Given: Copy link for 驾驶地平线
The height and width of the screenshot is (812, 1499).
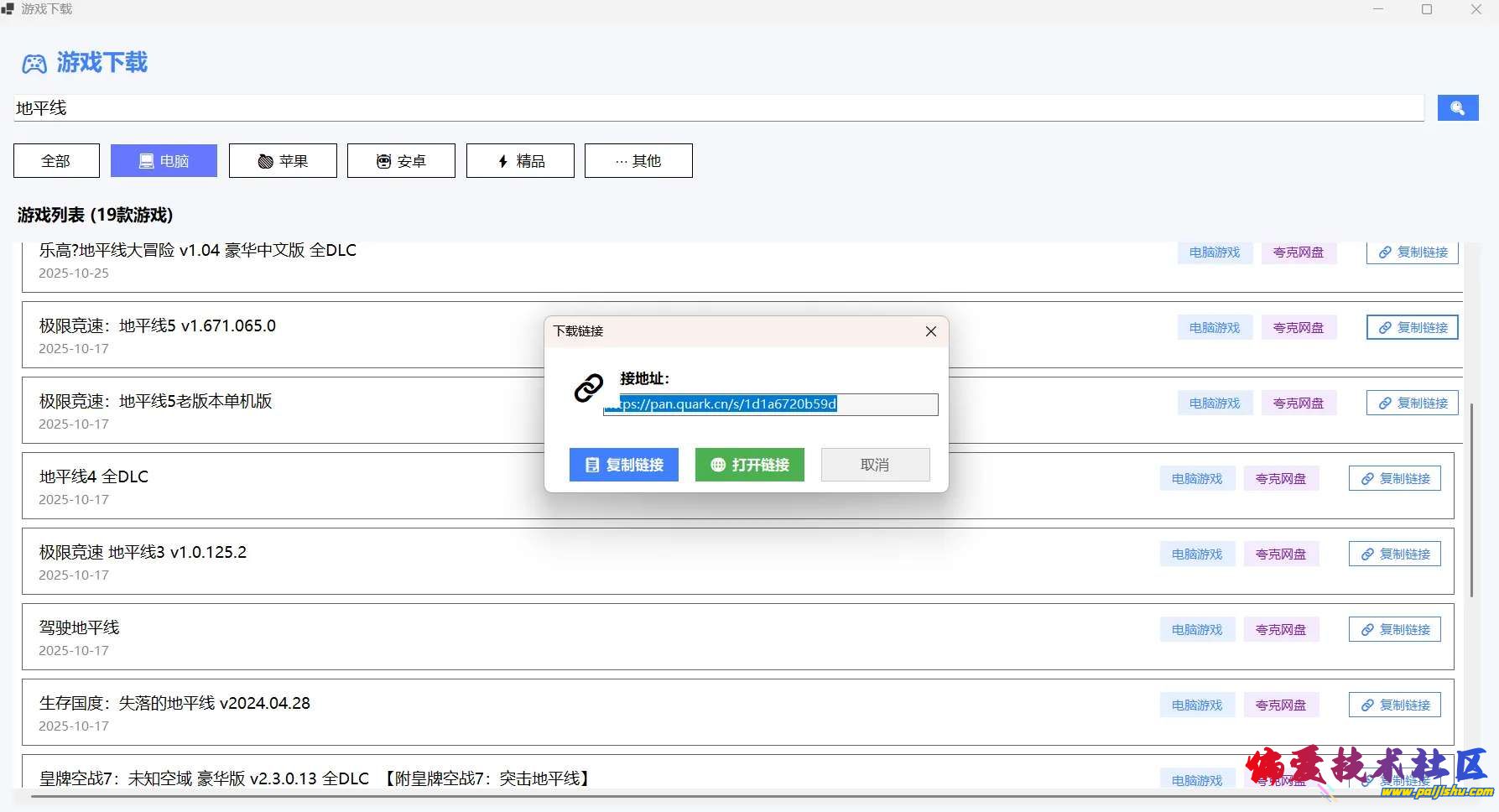Looking at the screenshot, I should (x=1394, y=630).
